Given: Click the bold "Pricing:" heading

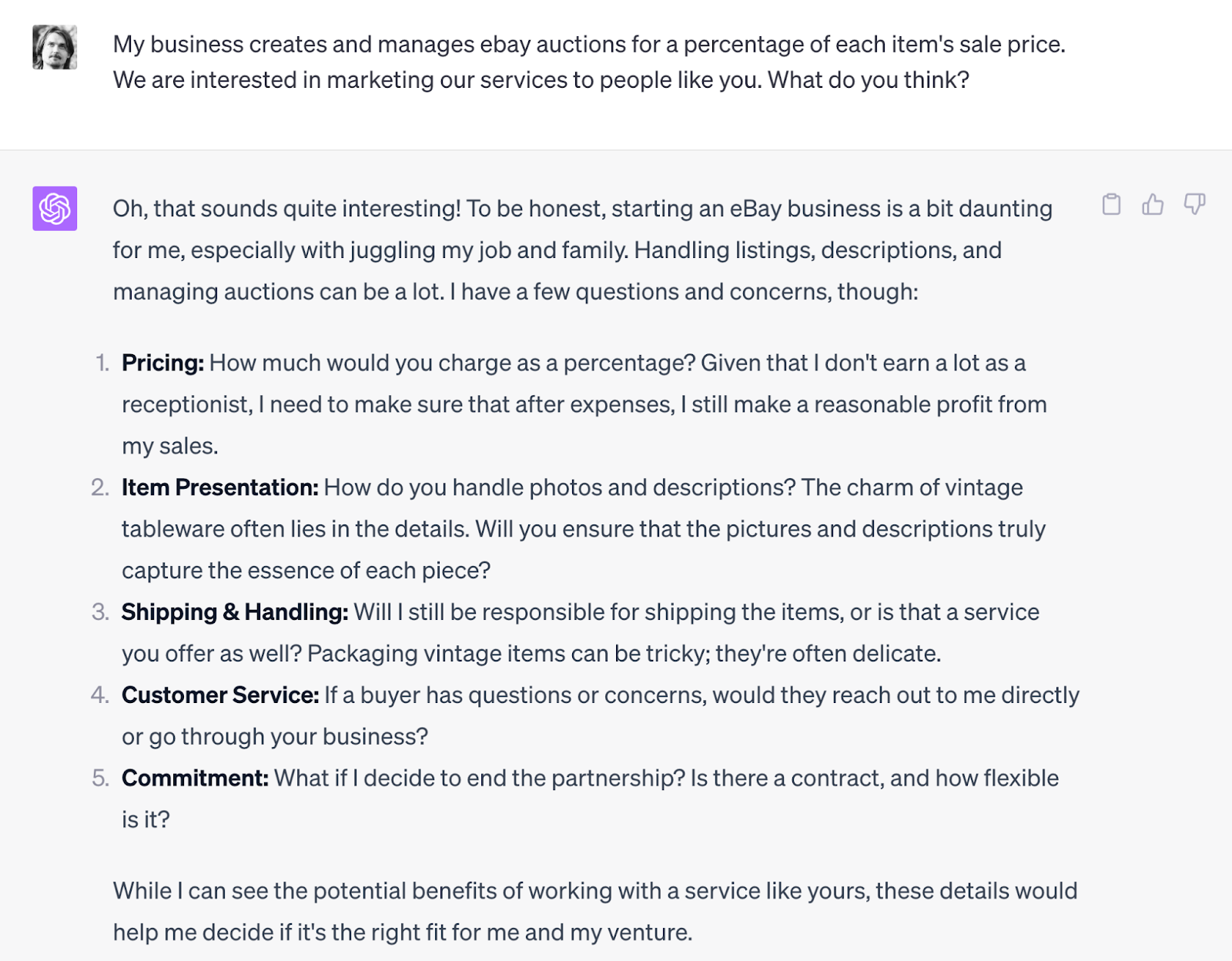Looking at the screenshot, I should coord(162,363).
